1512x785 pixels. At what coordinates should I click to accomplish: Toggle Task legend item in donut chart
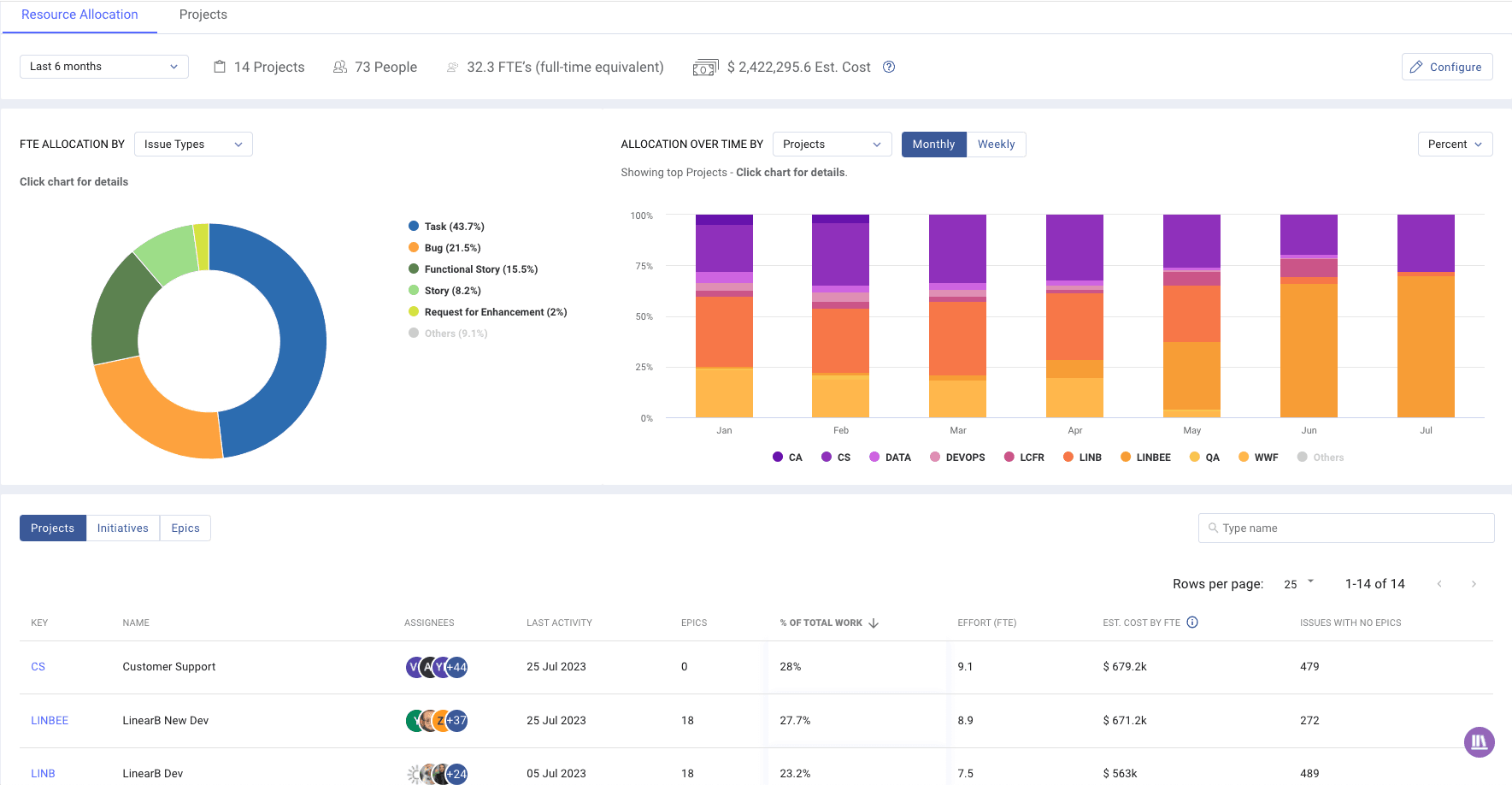pos(446,227)
